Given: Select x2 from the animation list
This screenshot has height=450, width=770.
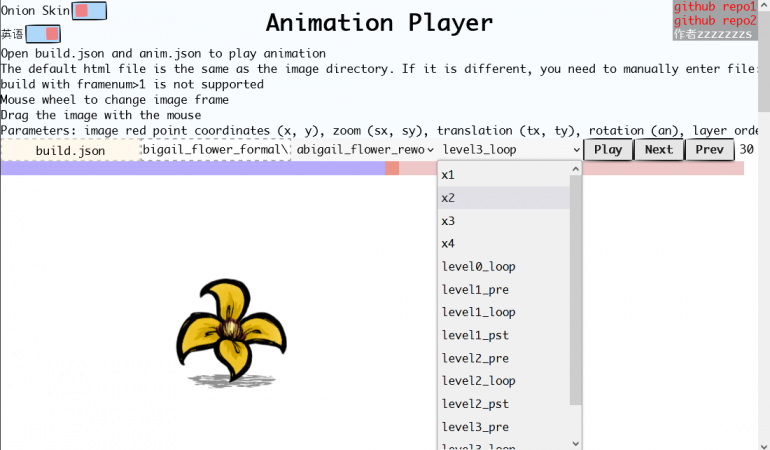Looking at the screenshot, I should (x=504, y=197).
